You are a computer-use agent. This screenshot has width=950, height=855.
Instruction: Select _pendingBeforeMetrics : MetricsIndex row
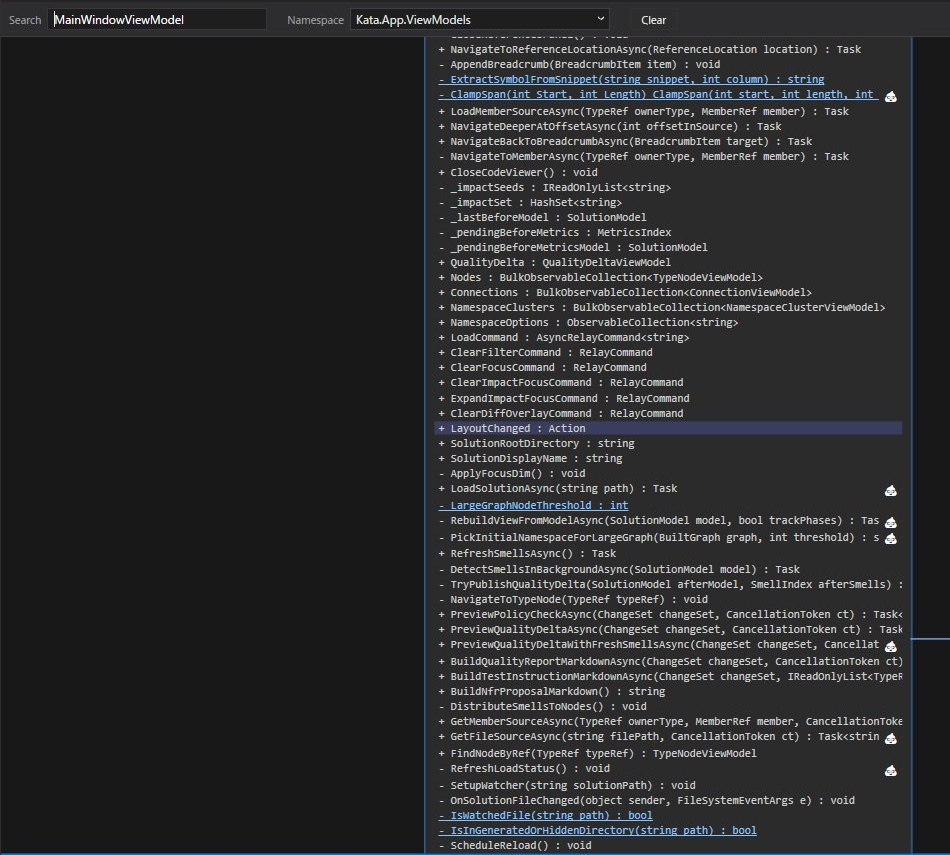click(554, 233)
